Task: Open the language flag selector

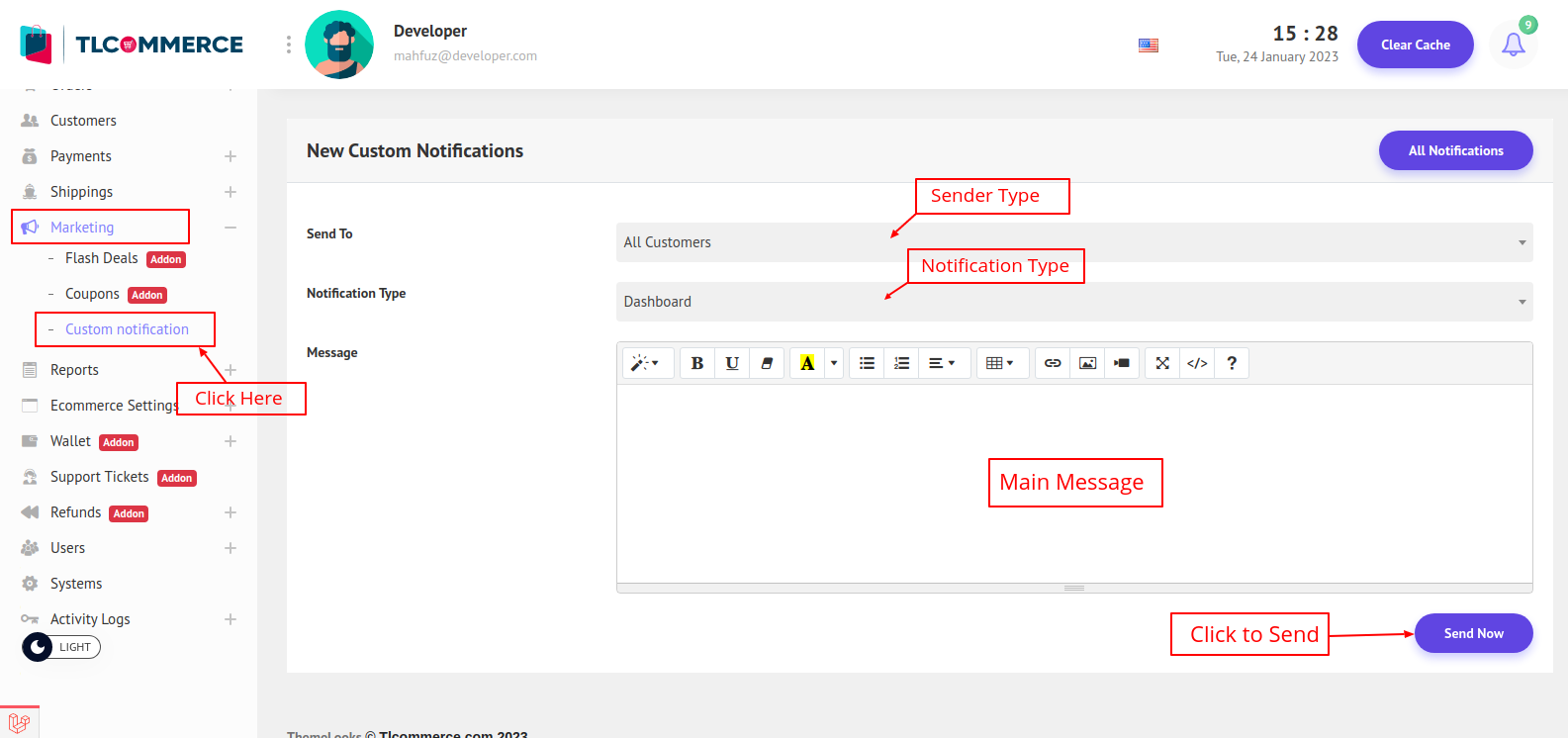Action: point(1148,46)
